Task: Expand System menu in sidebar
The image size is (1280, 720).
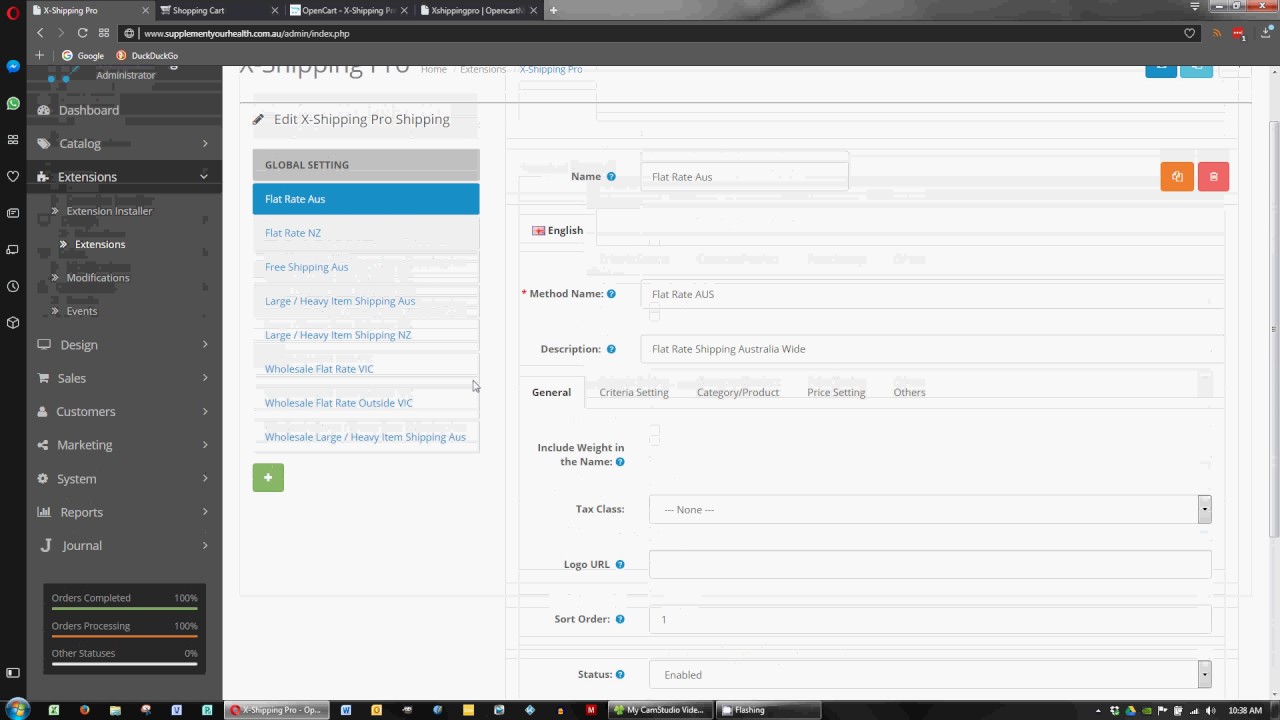Action: pos(124,479)
